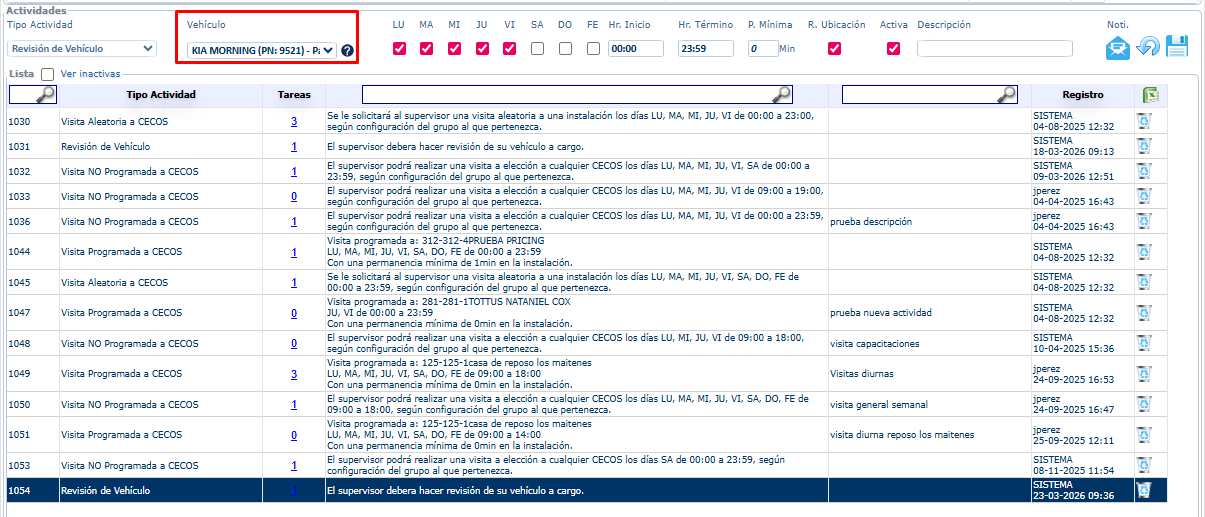1205x517 pixels.
Task: Open the Tipo Actividad dropdown
Action: (83, 48)
